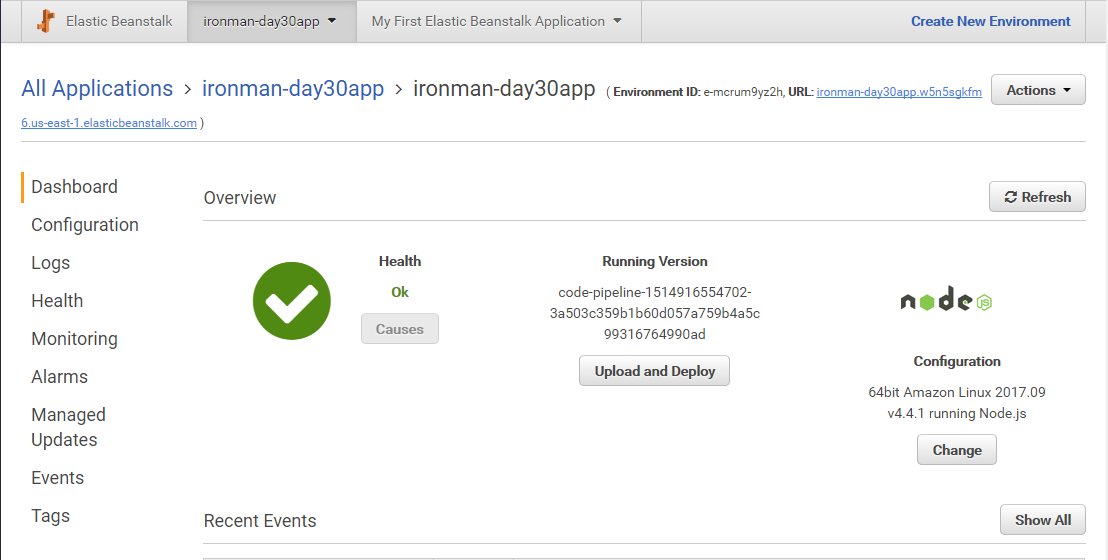Image resolution: width=1108 pixels, height=560 pixels.
Task: Refresh the Overview panel
Action: point(1037,197)
